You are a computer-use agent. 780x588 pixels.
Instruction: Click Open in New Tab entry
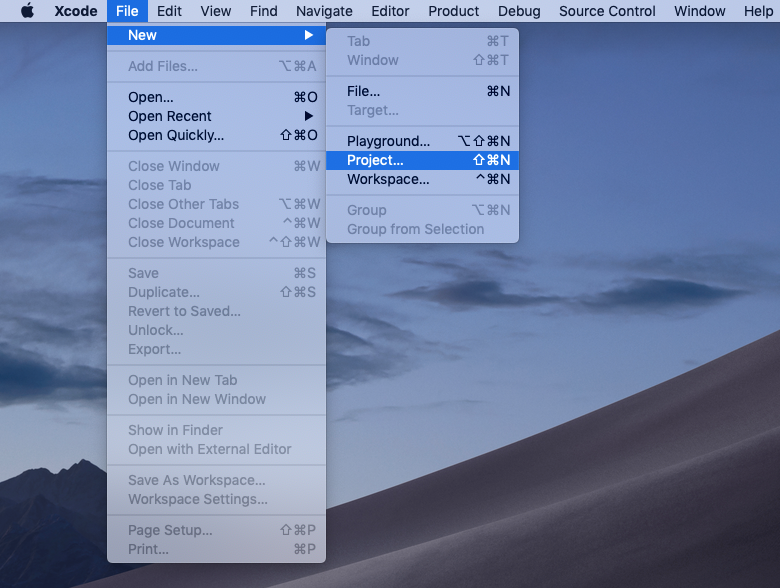tap(216, 380)
